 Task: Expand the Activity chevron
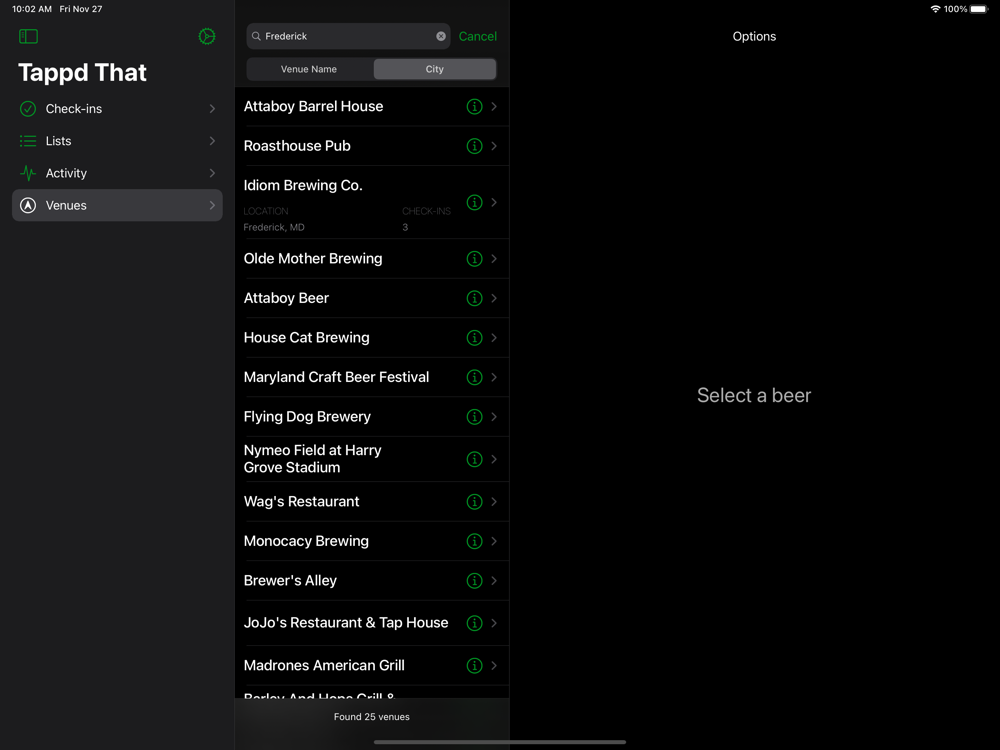pyautogui.click(x=212, y=173)
